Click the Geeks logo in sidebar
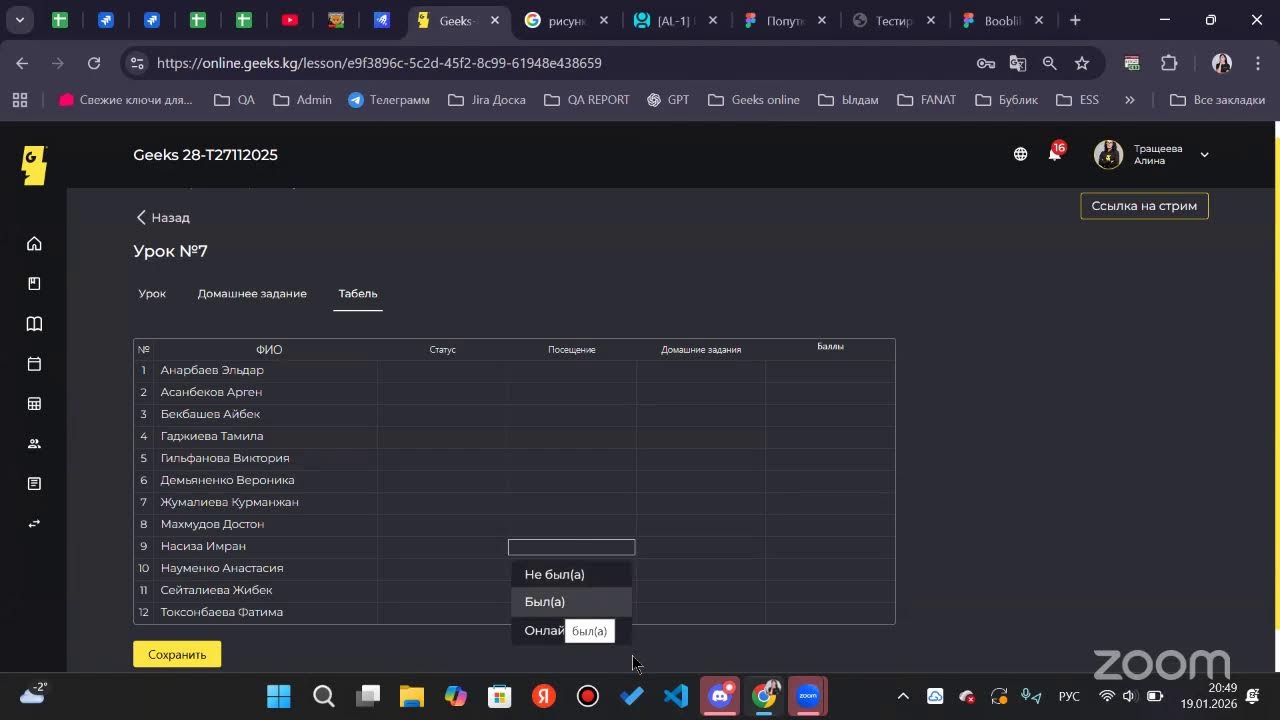Screen dimensions: 1280x720 34,165
